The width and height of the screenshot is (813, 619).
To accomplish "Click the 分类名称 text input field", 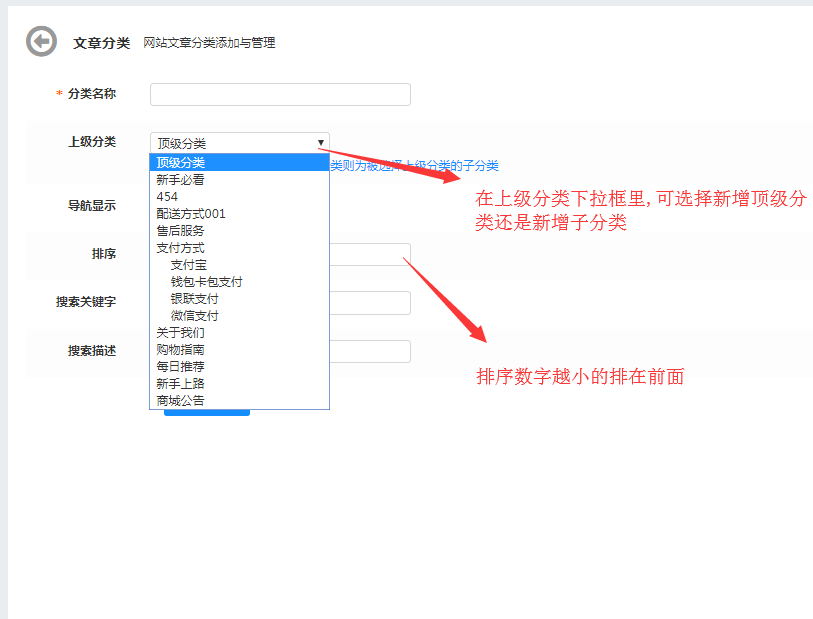I will (280, 94).
